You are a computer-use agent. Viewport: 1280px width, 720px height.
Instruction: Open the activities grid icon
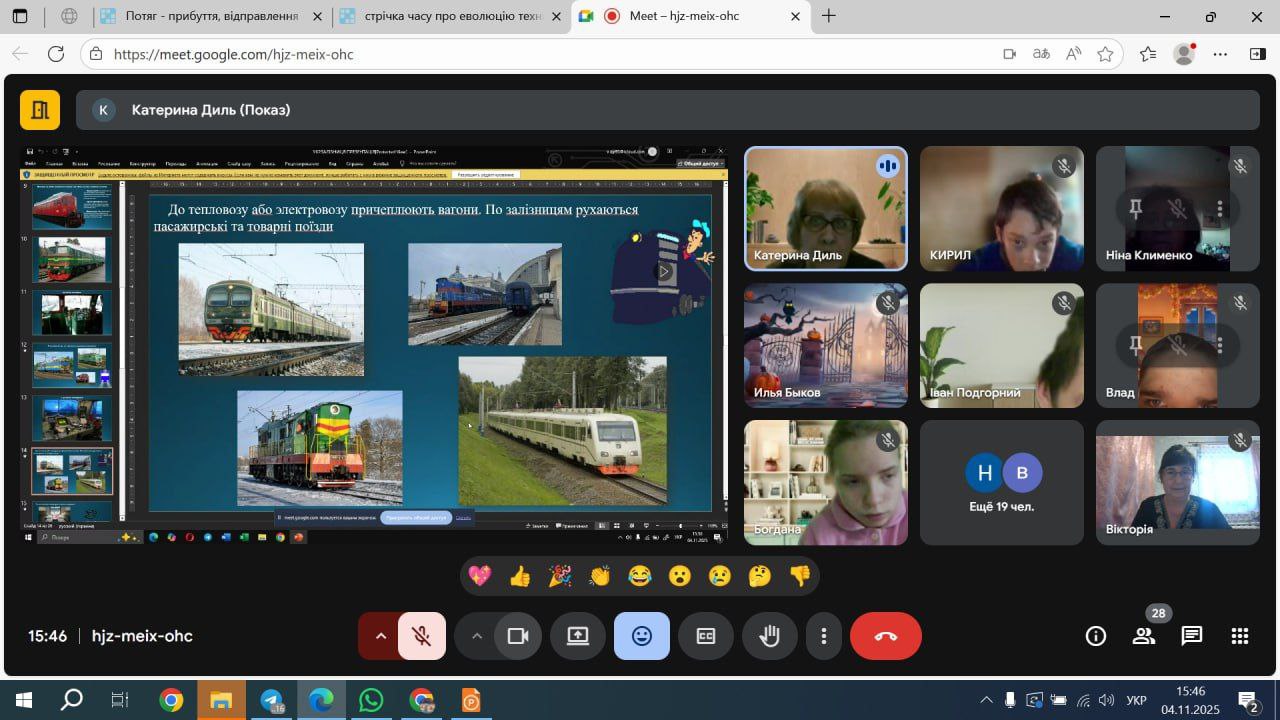click(1240, 636)
